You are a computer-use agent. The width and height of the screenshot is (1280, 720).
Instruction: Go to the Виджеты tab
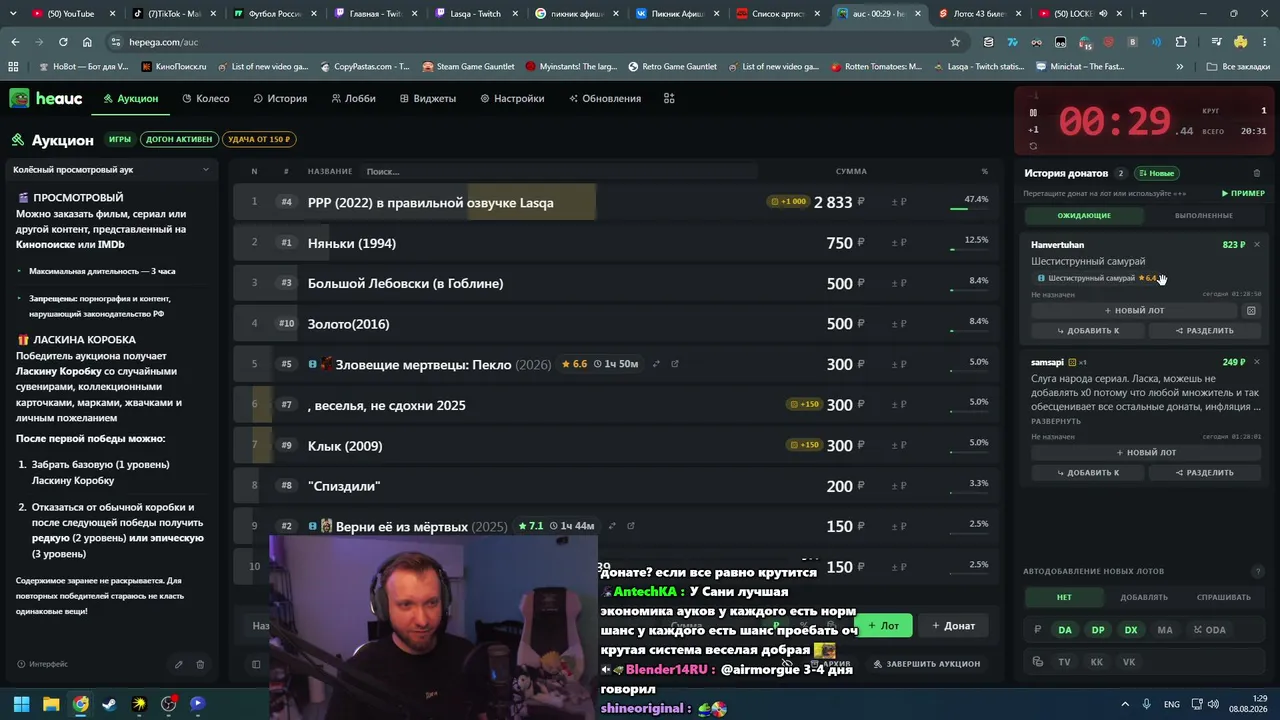point(427,99)
